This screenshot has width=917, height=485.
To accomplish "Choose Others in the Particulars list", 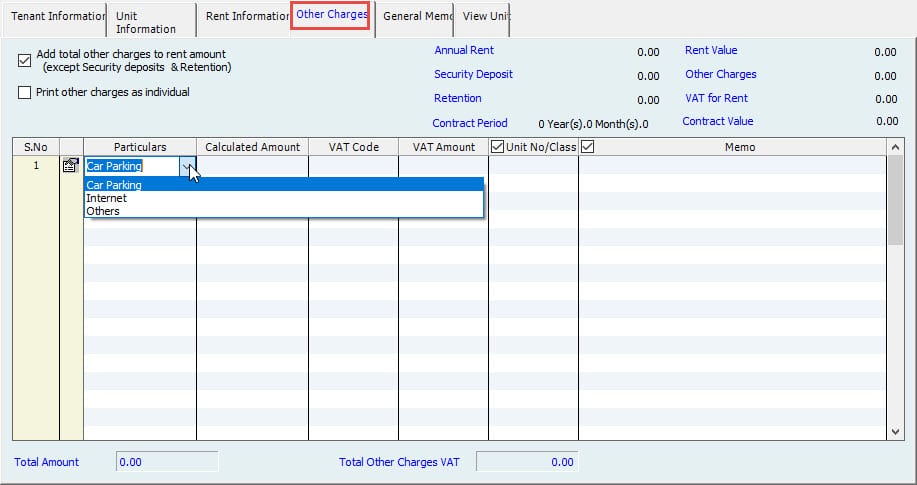I will [103, 211].
